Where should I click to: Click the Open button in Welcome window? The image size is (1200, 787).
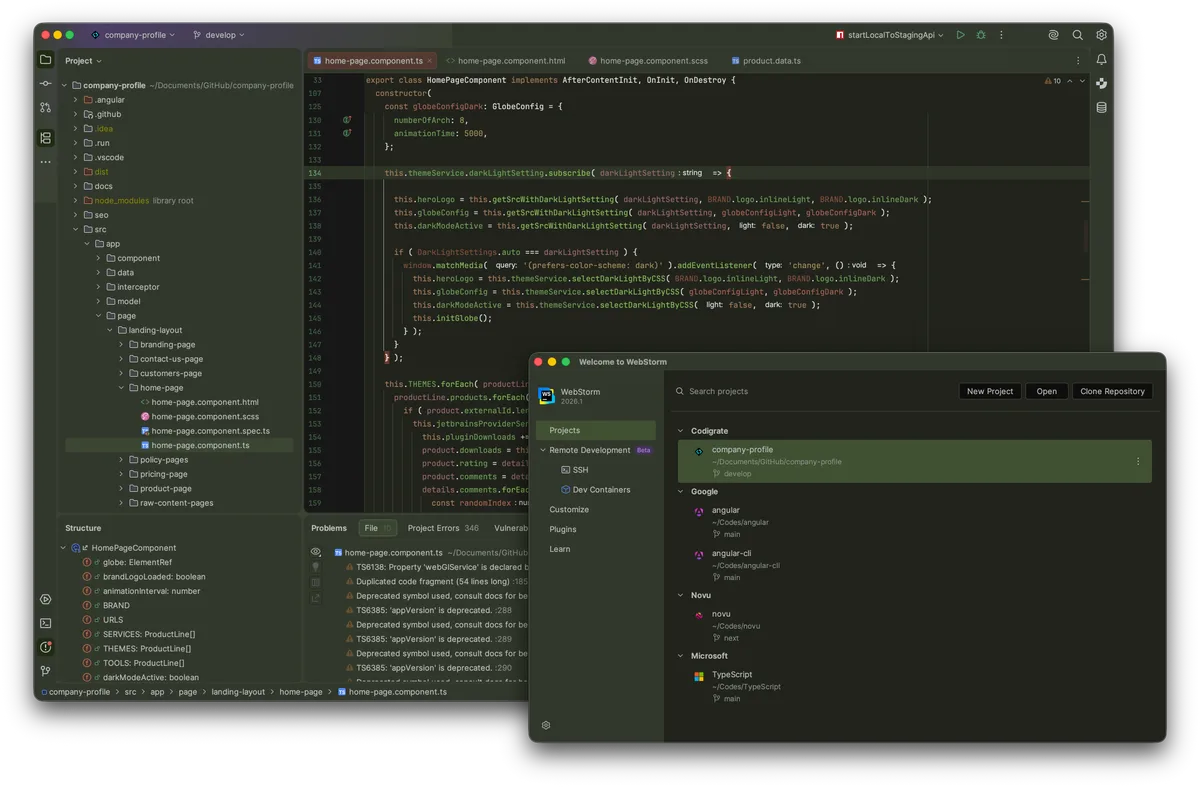tap(1046, 391)
